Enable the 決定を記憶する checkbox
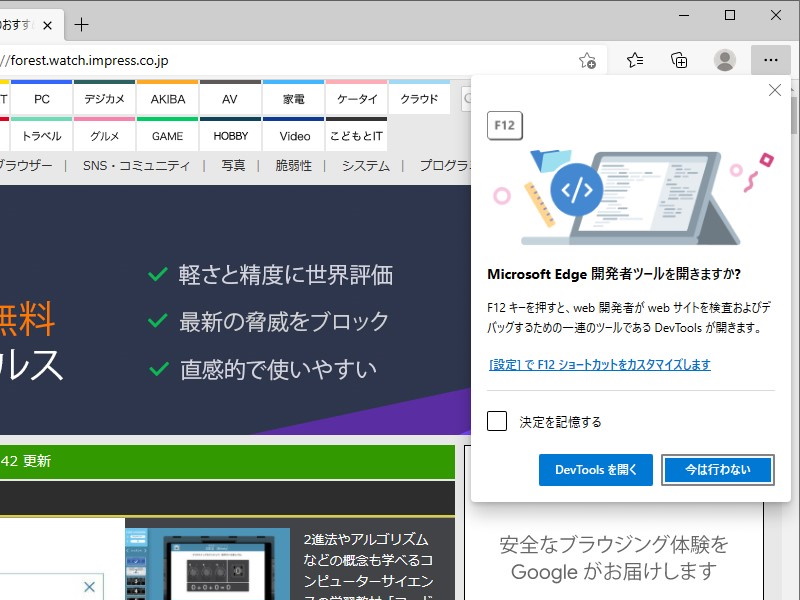This screenshot has height=600, width=800. [x=497, y=421]
